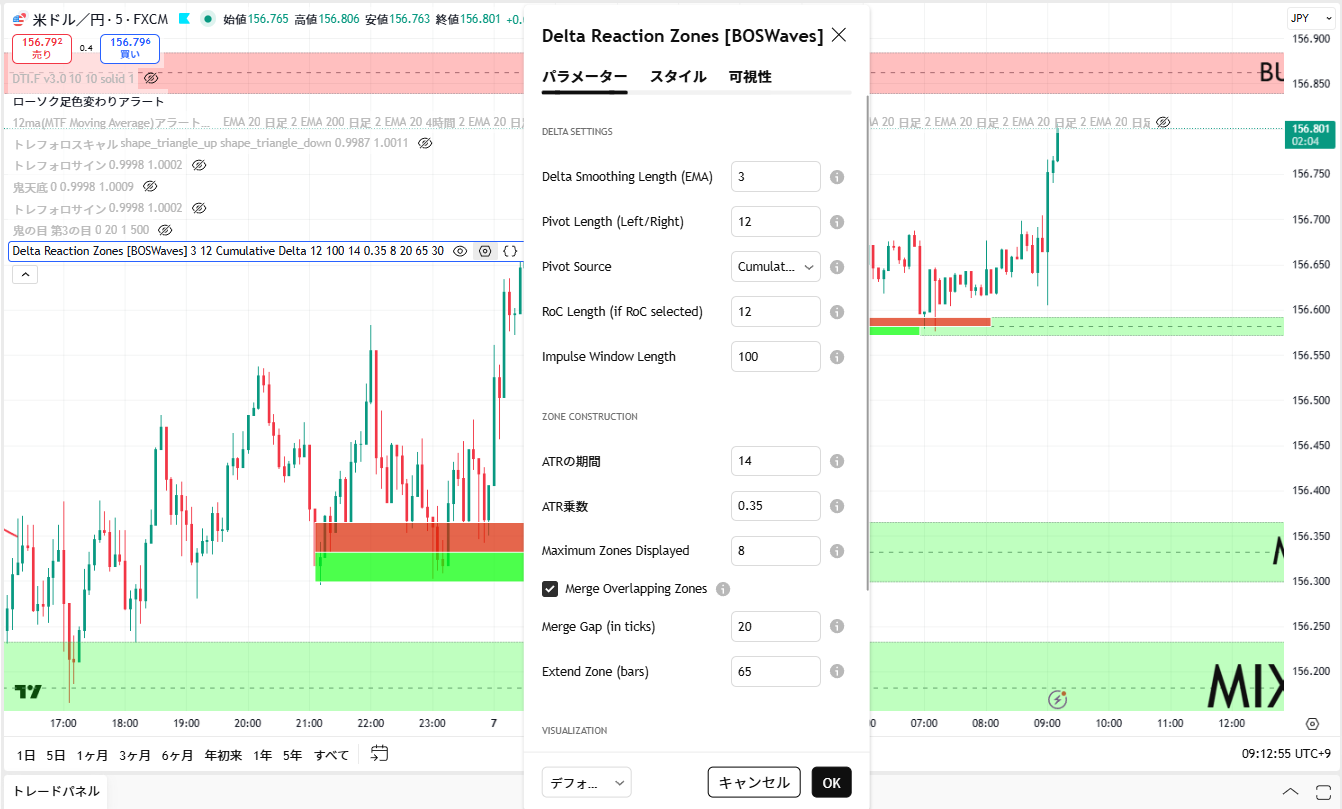
Task: Uncheck Merge Overlapping Zones checkbox
Action: (550, 589)
